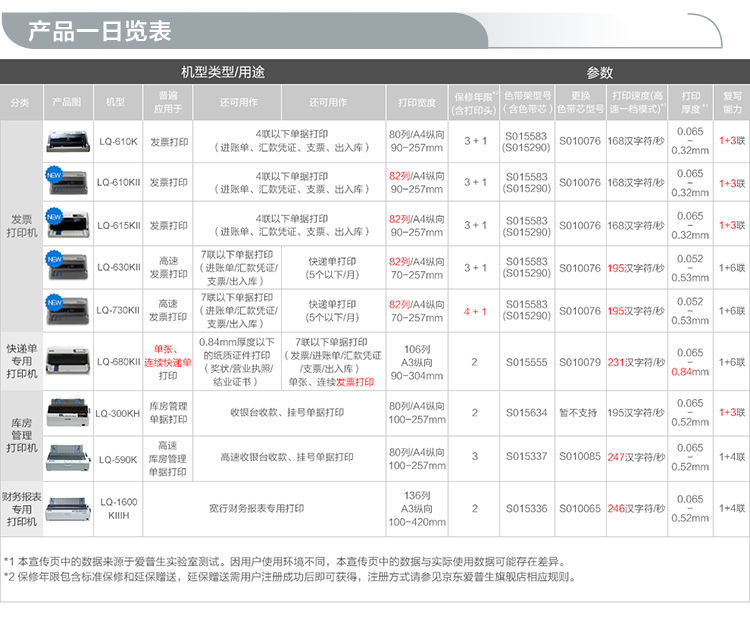Image resolution: width=750 pixels, height=619 pixels.
Task: Select the model name LQ-1600 KIIIH
Action: click(x=119, y=508)
